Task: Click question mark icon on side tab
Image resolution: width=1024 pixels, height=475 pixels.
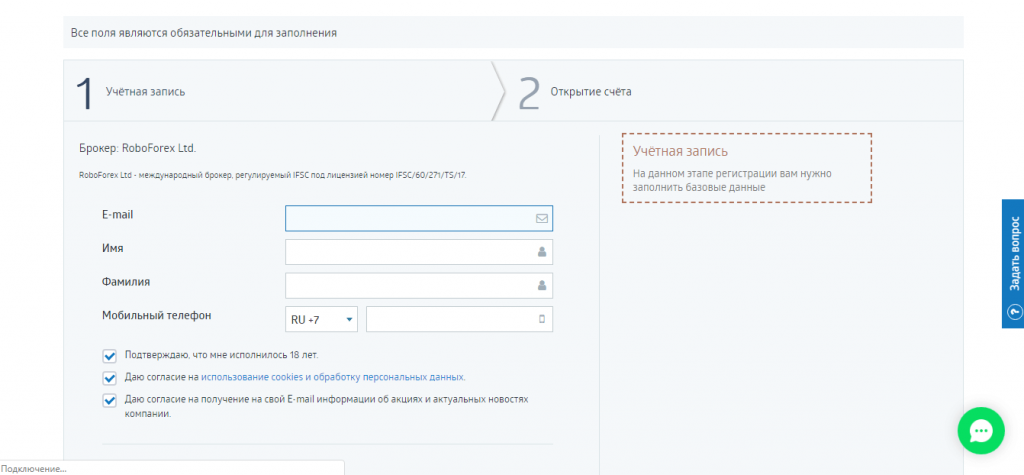Action: click(1014, 313)
